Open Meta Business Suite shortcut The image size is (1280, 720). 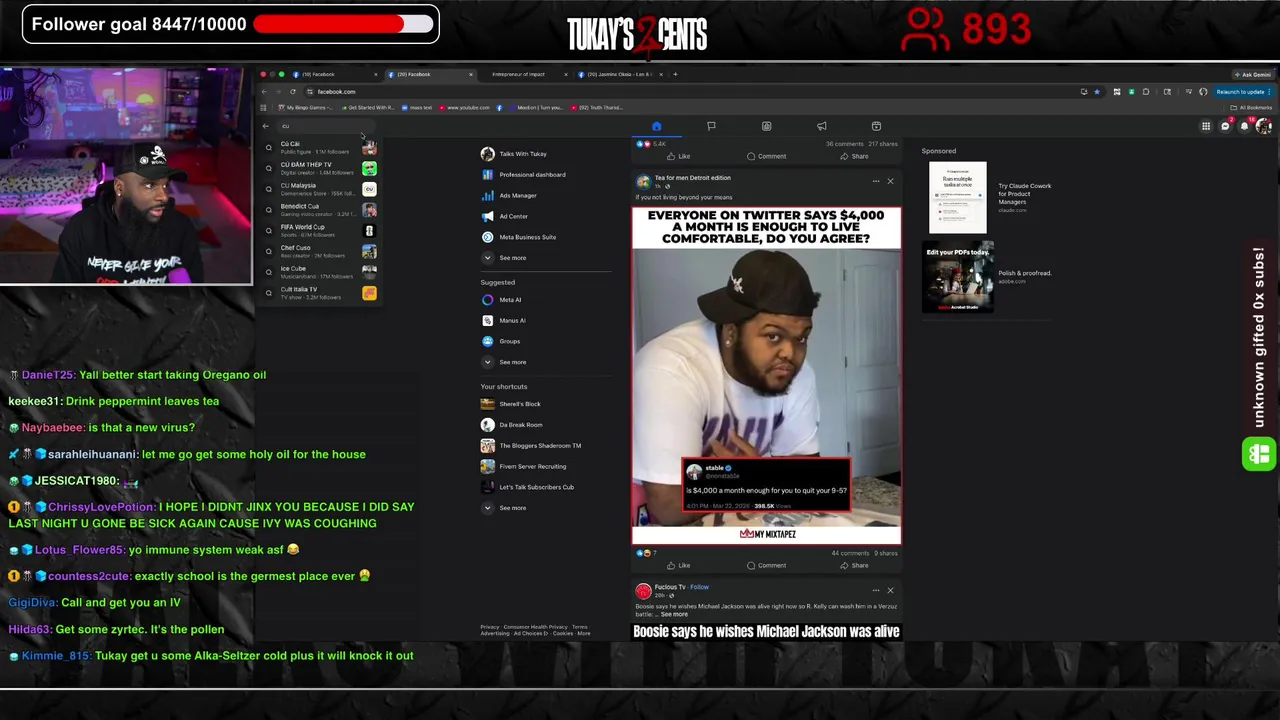point(519,237)
